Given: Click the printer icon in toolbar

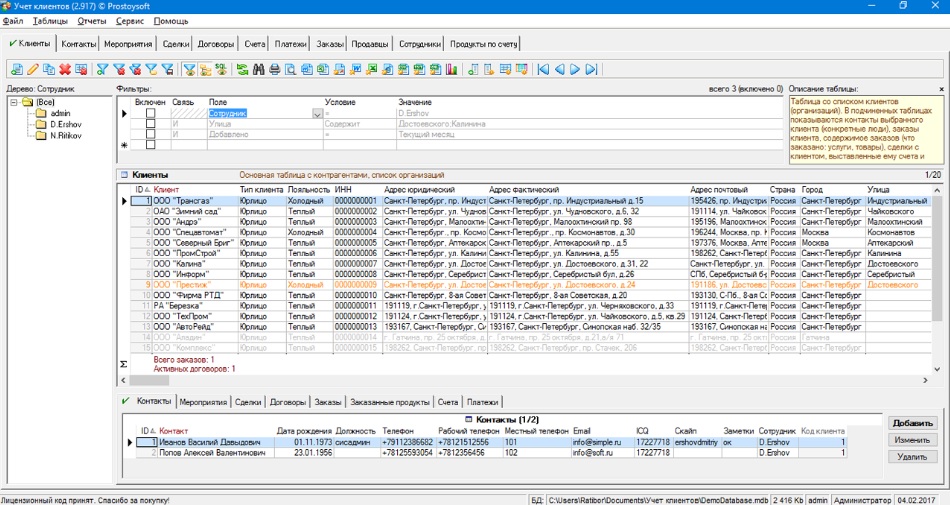Looking at the screenshot, I should coord(275,69).
